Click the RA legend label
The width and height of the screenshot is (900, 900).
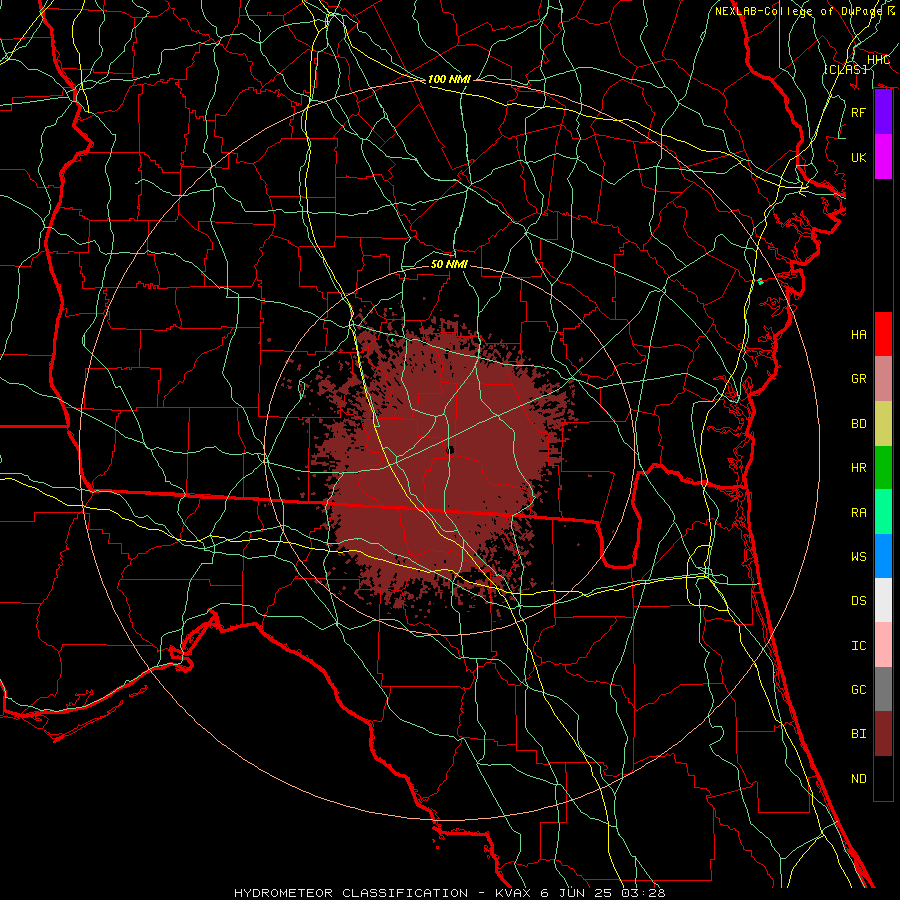pyautogui.click(x=859, y=512)
